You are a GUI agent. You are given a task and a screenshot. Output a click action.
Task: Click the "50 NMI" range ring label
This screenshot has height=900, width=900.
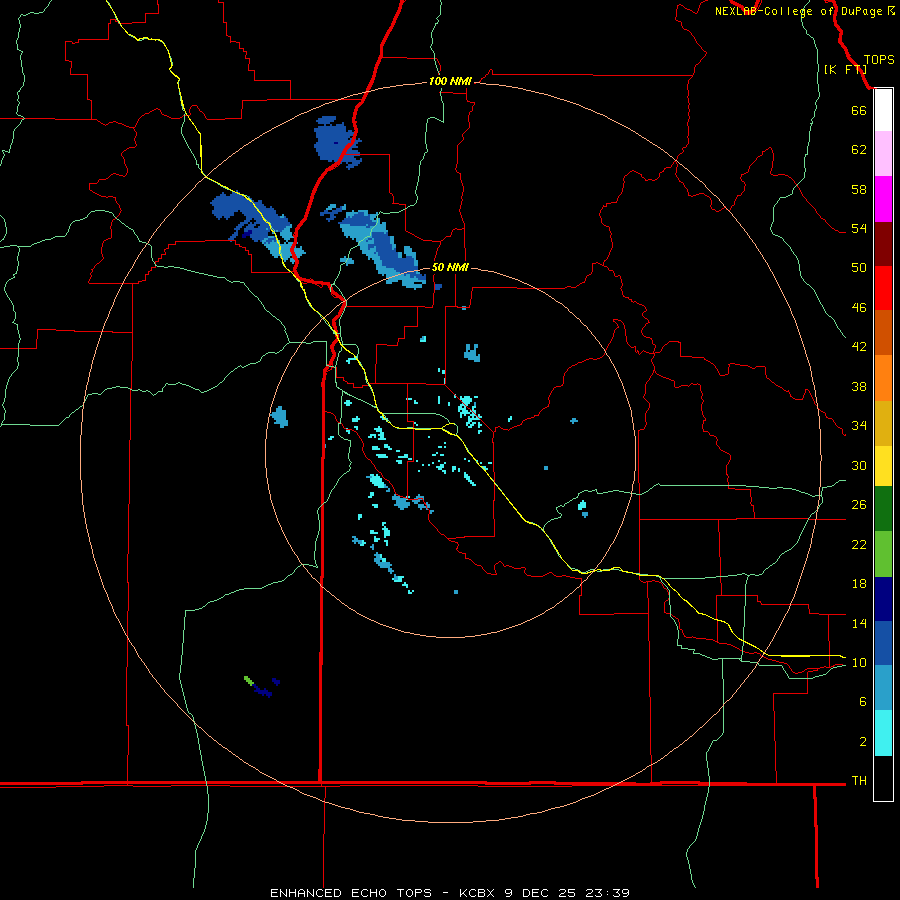tap(450, 267)
